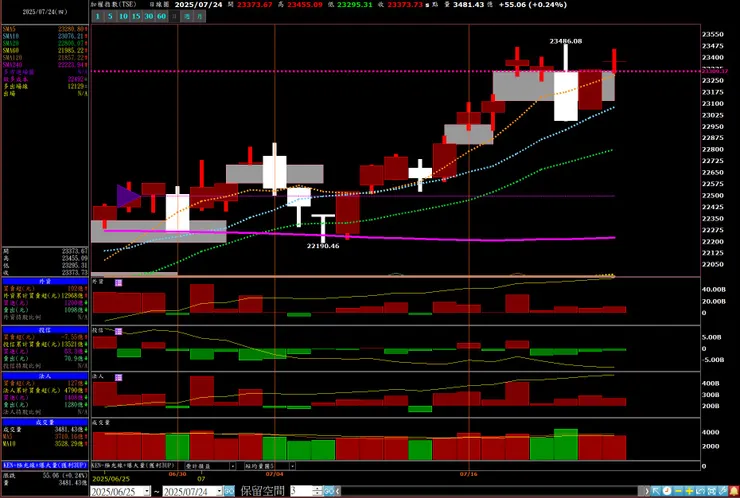Switch to the monthly (月) chart button
The image size is (740, 498).
coord(200,17)
